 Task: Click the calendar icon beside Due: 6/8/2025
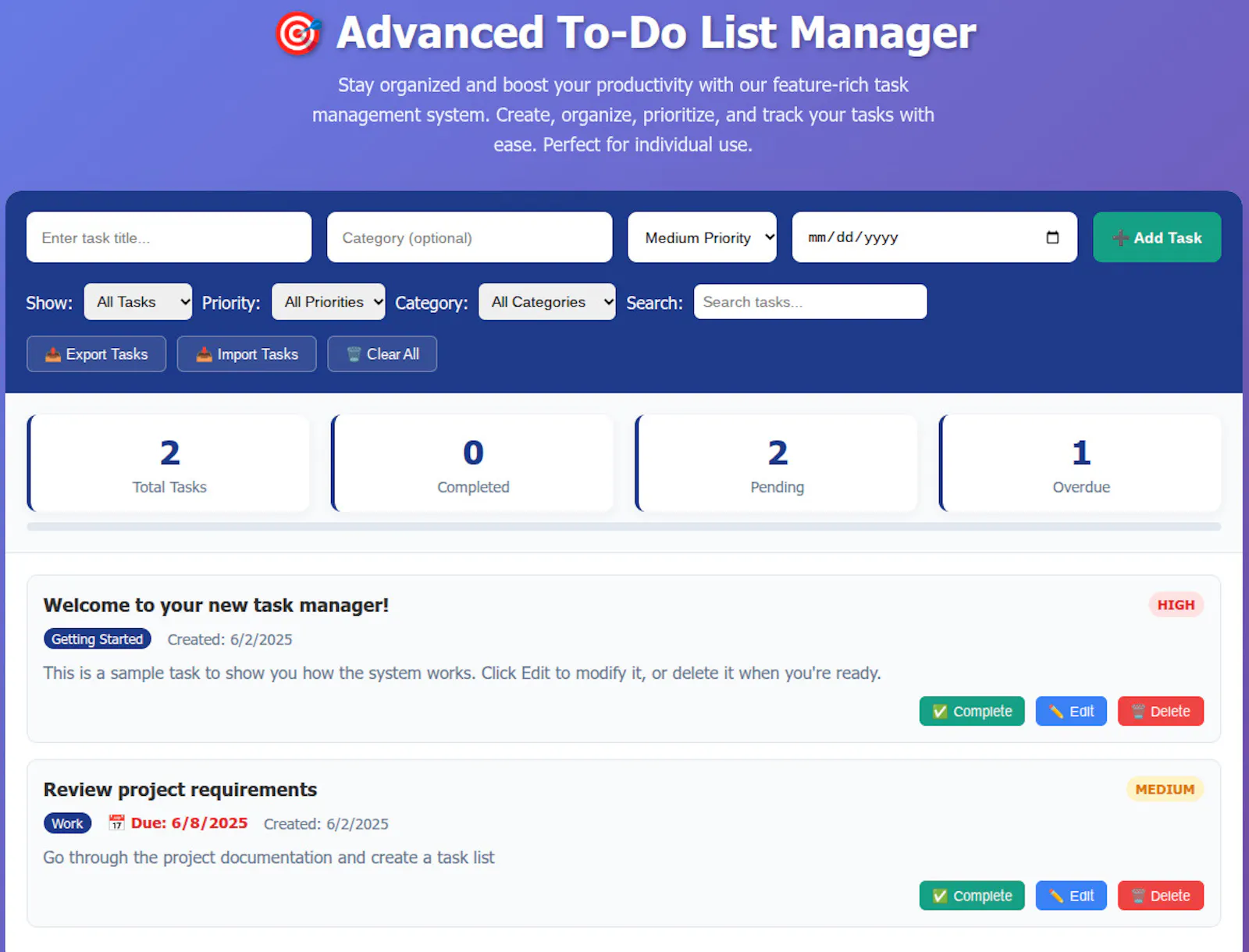(x=116, y=822)
